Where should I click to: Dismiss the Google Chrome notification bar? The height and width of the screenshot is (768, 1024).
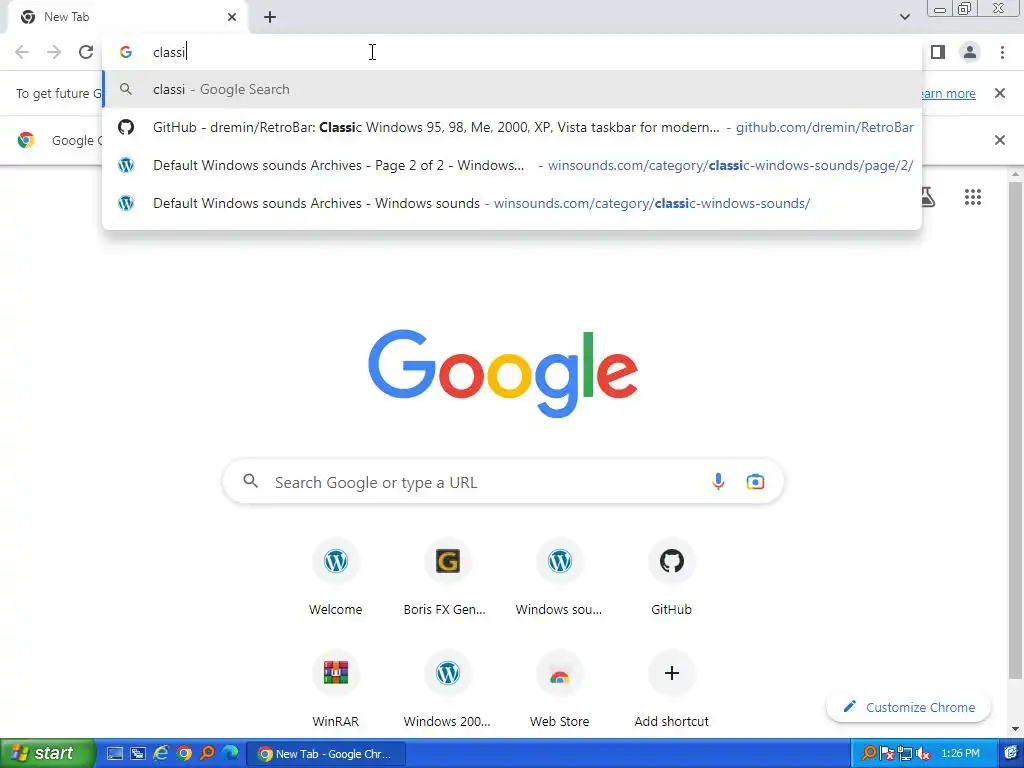click(999, 140)
